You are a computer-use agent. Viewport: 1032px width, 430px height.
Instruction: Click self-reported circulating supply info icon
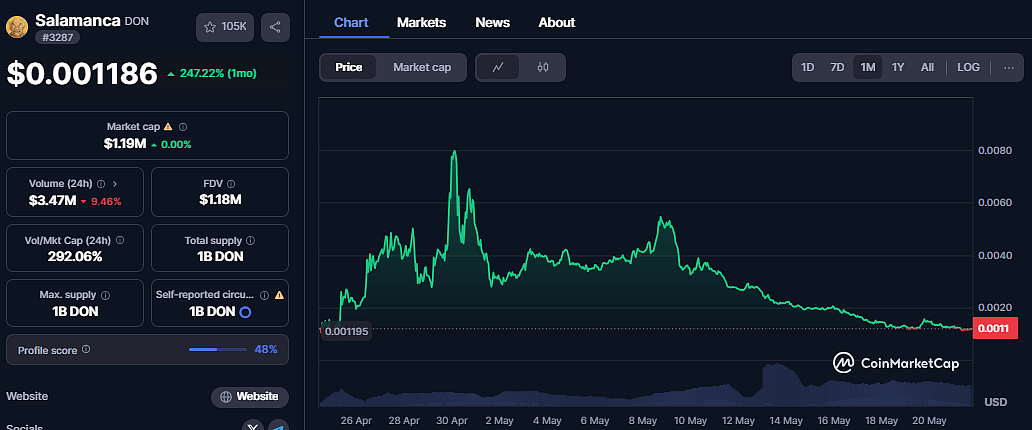[264, 295]
